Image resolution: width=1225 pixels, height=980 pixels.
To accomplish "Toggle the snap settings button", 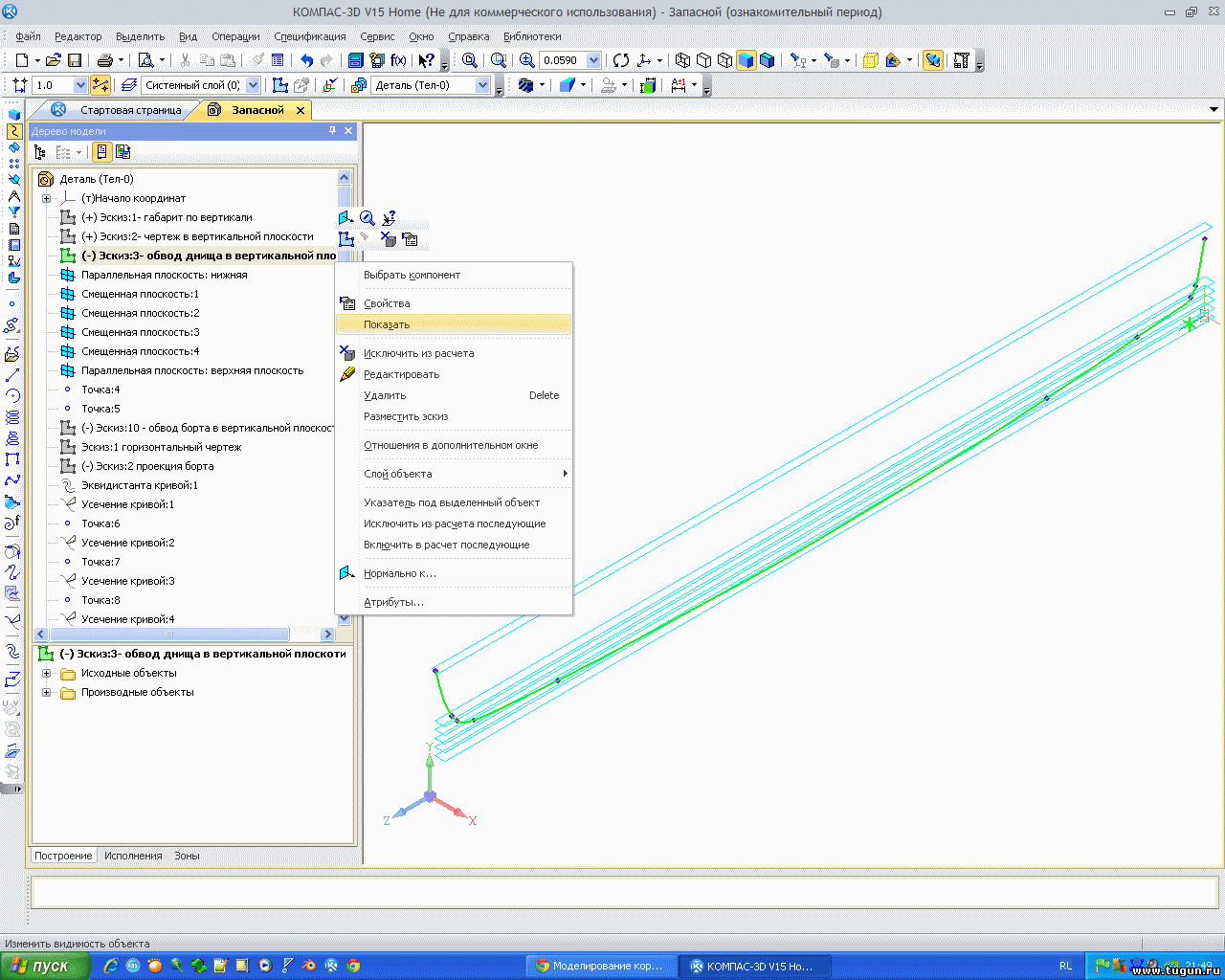I will click(x=100, y=85).
